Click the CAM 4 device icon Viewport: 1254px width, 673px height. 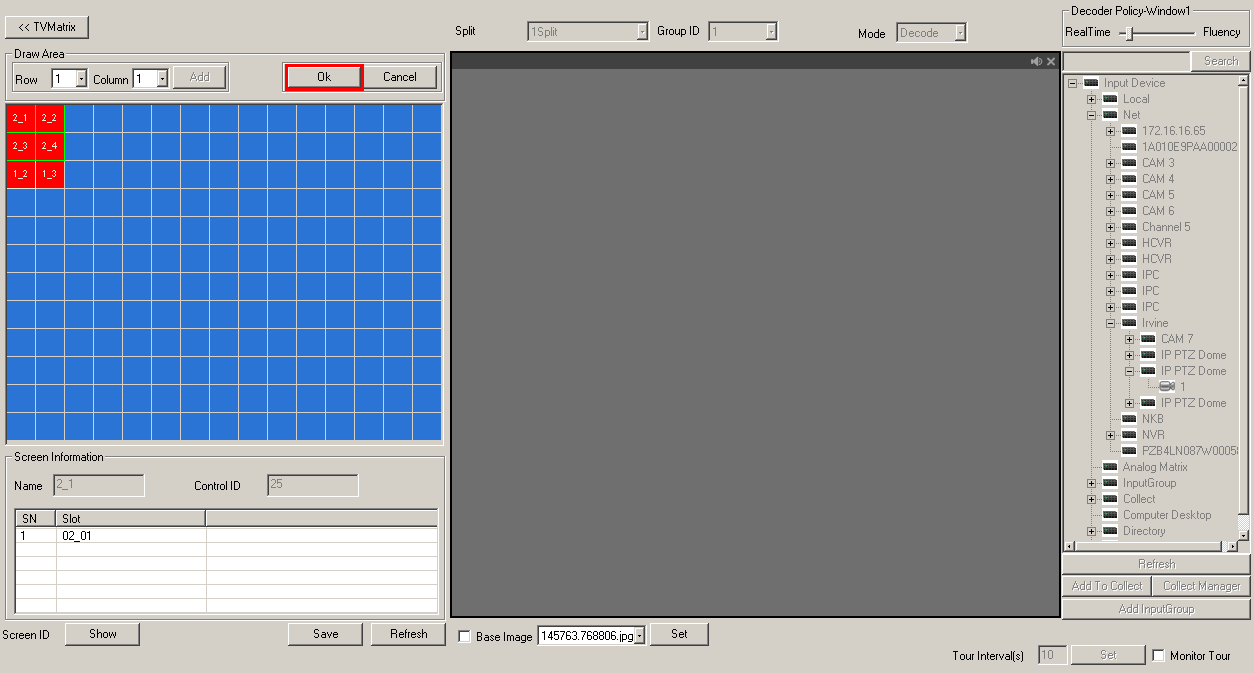click(1129, 179)
